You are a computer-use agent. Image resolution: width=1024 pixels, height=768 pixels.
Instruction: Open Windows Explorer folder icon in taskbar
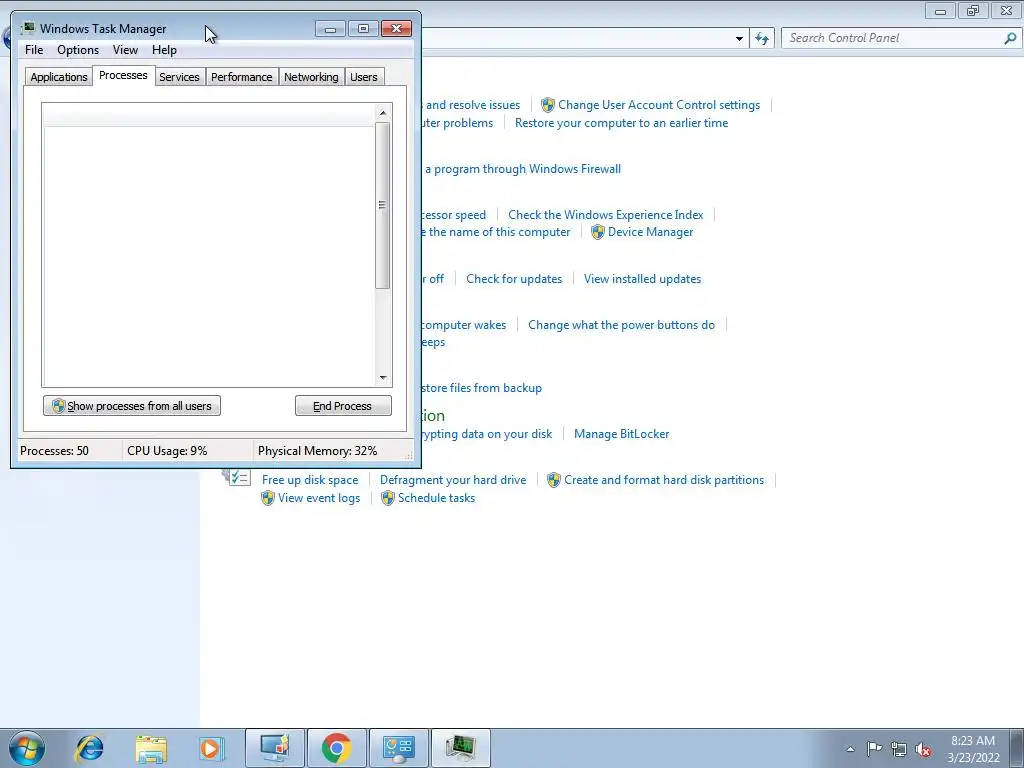(x=151, y=748)
